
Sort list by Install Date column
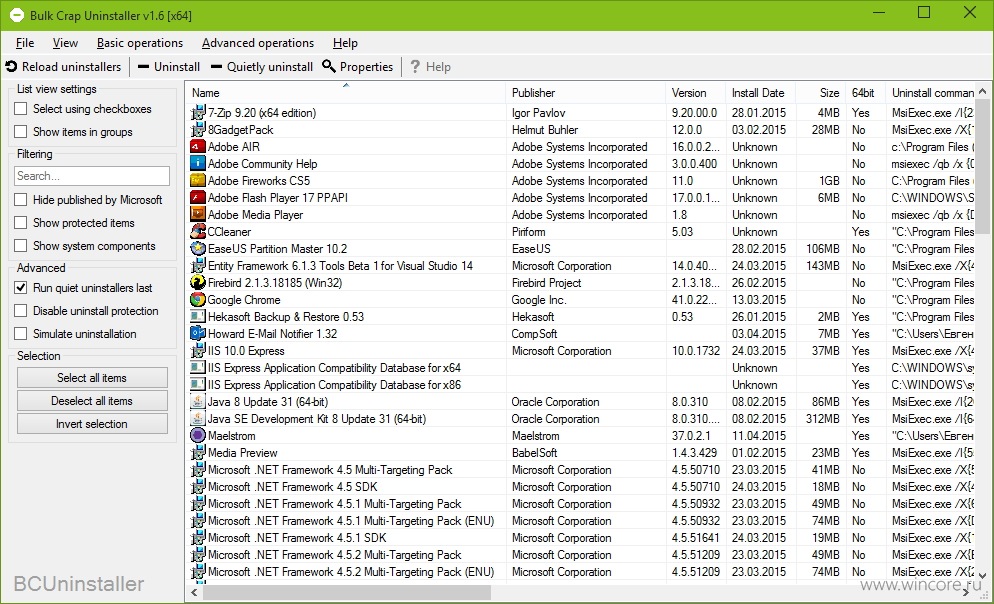click(x=761, y=93)
